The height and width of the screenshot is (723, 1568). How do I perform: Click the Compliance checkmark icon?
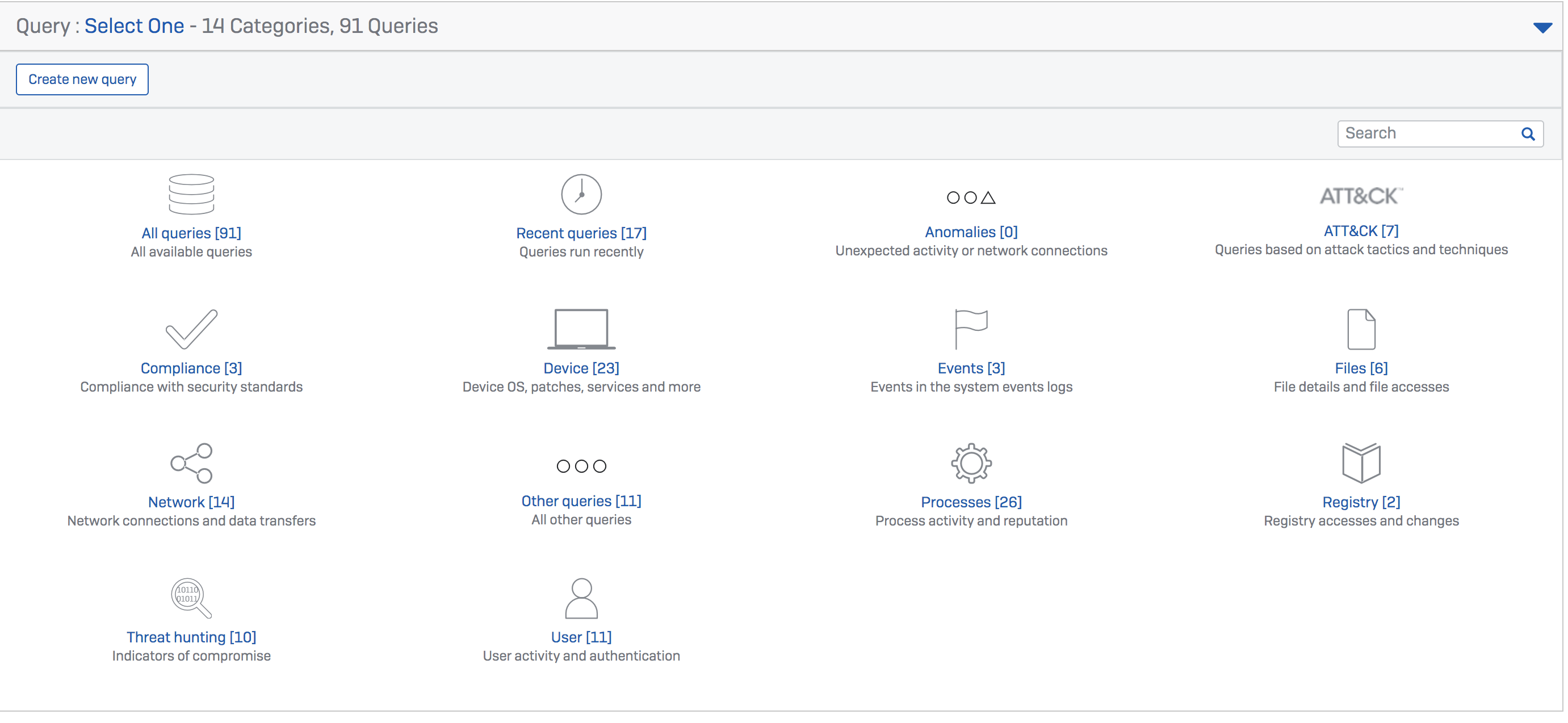pyautogui.click(x=191, y=329)
